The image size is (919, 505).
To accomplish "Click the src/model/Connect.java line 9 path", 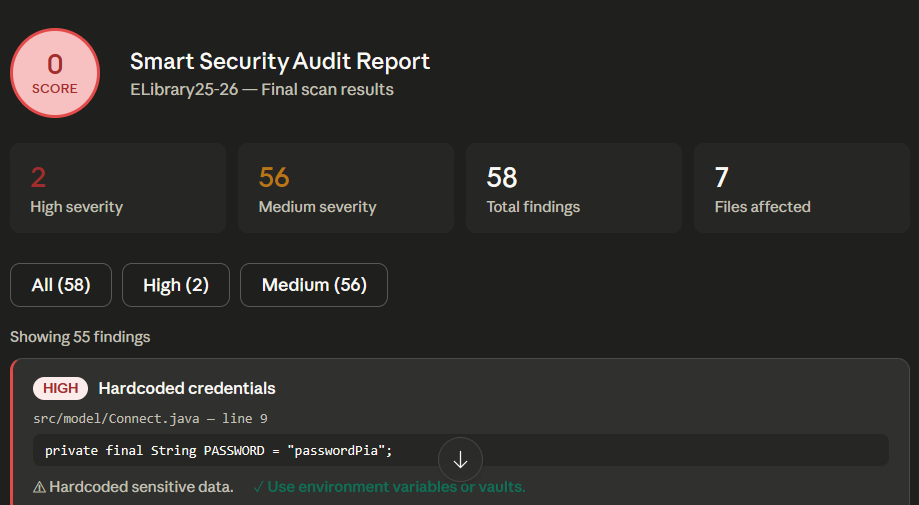I will coord(151,418).
